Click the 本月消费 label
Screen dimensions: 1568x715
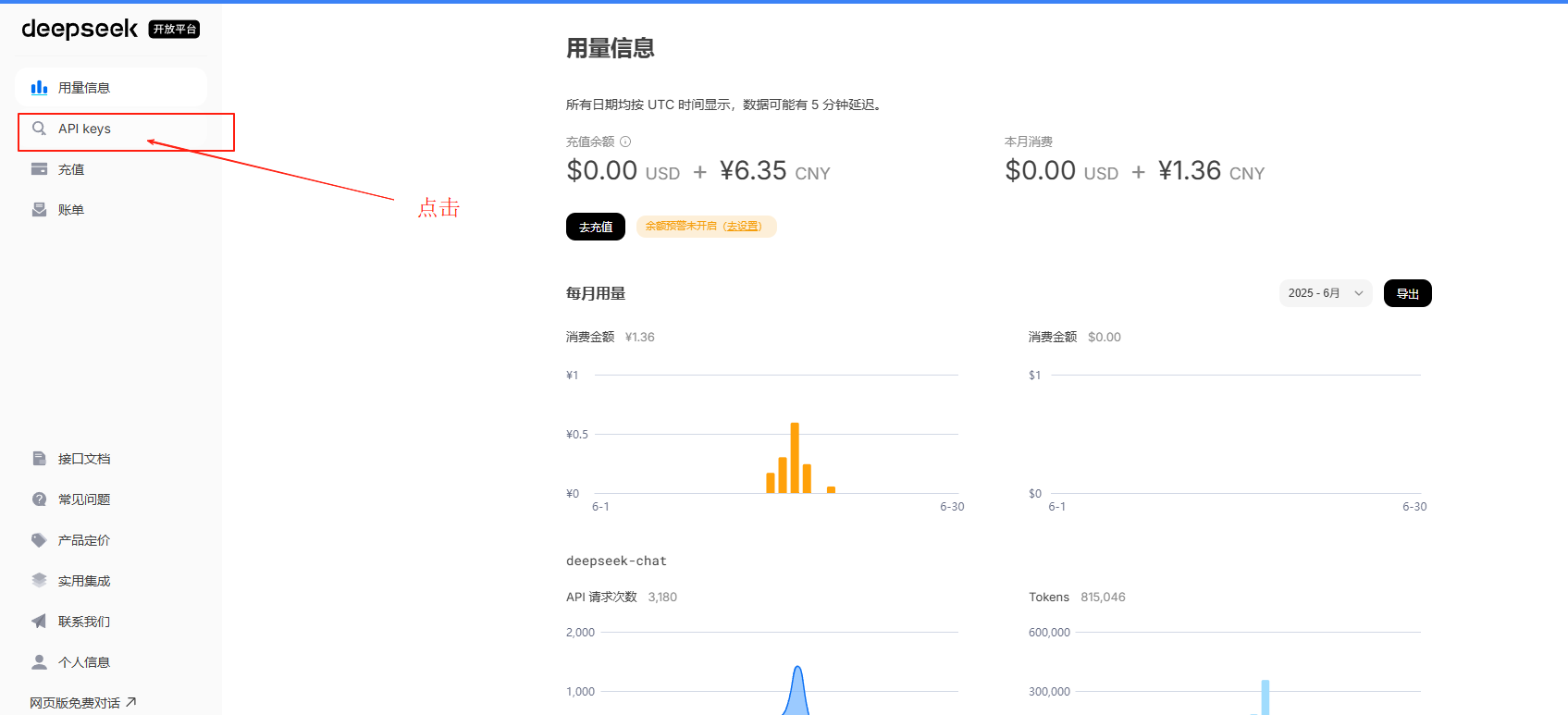[1029, 142]
